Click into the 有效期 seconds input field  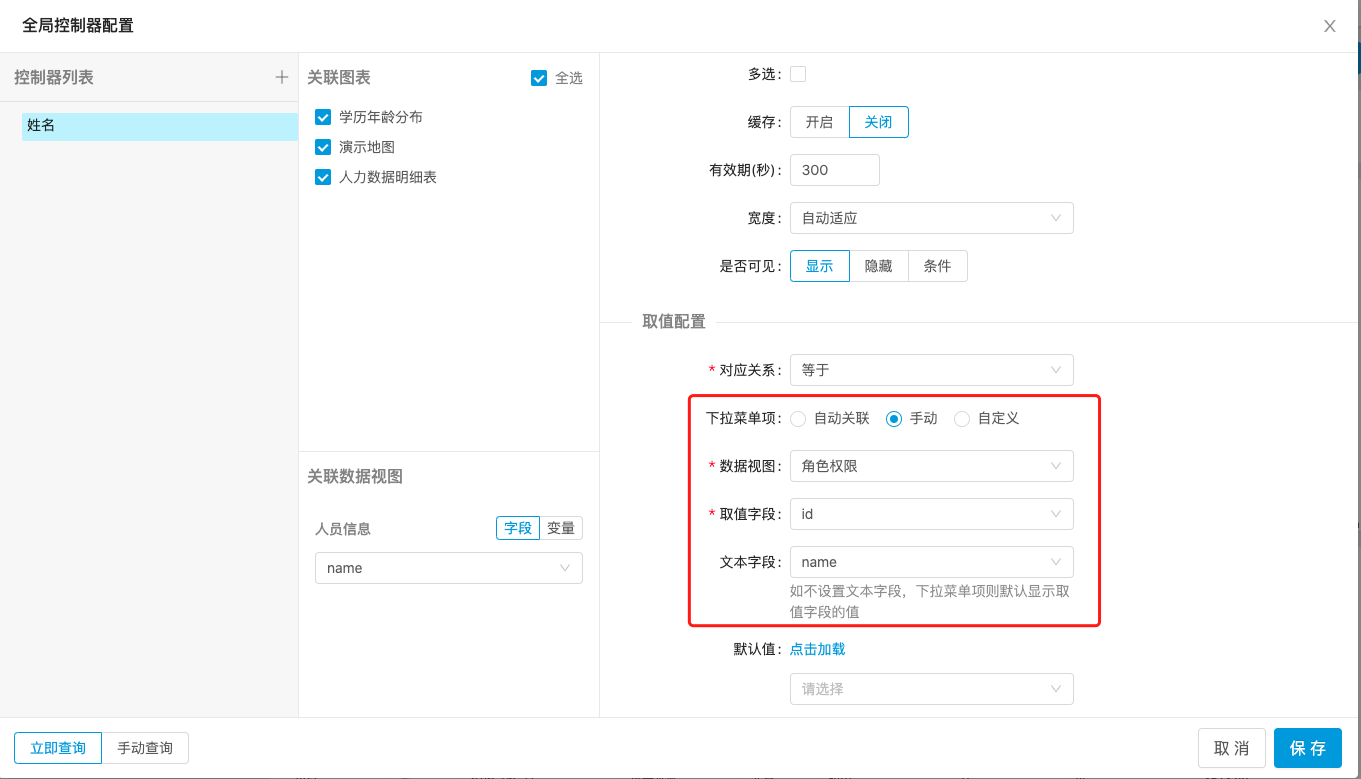(834, 170)
